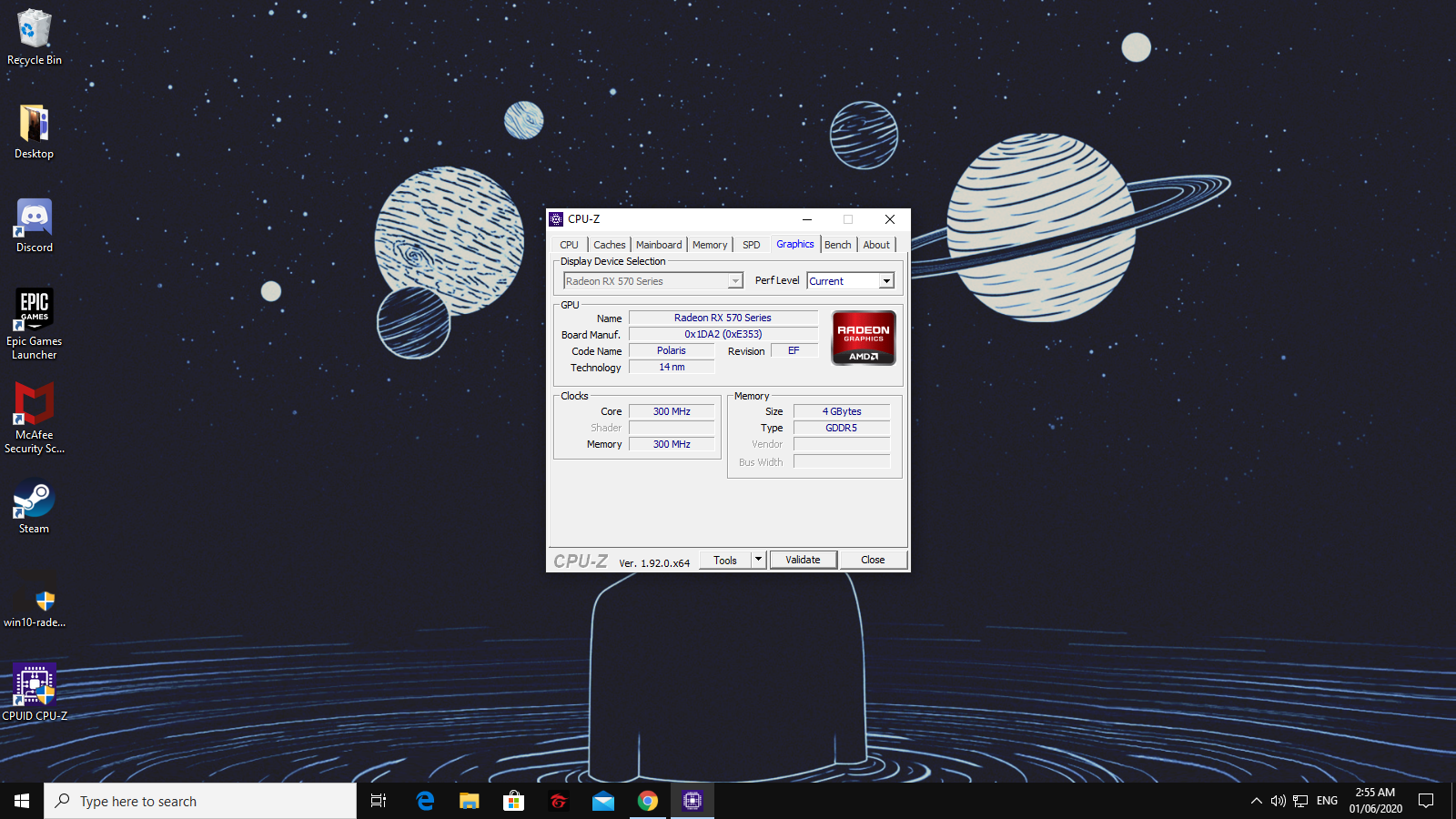Click the Core clock 300 MHz value
The width and height of the screenshot is (1456, 819).
[x=672, y=411]
